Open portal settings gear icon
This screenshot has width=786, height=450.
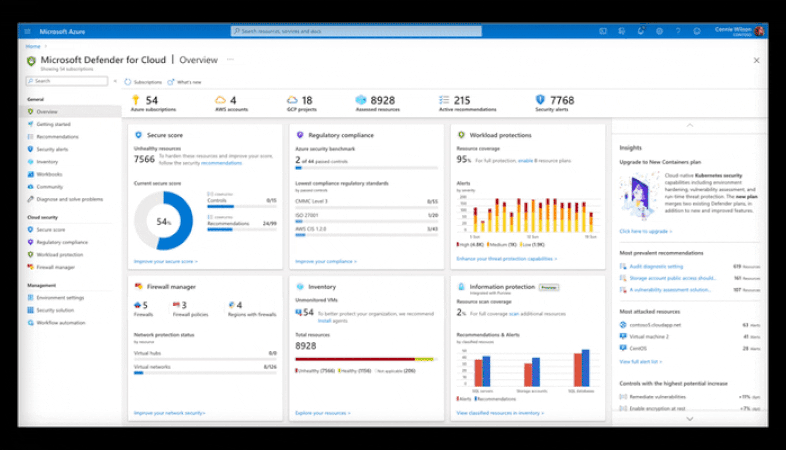659,31
